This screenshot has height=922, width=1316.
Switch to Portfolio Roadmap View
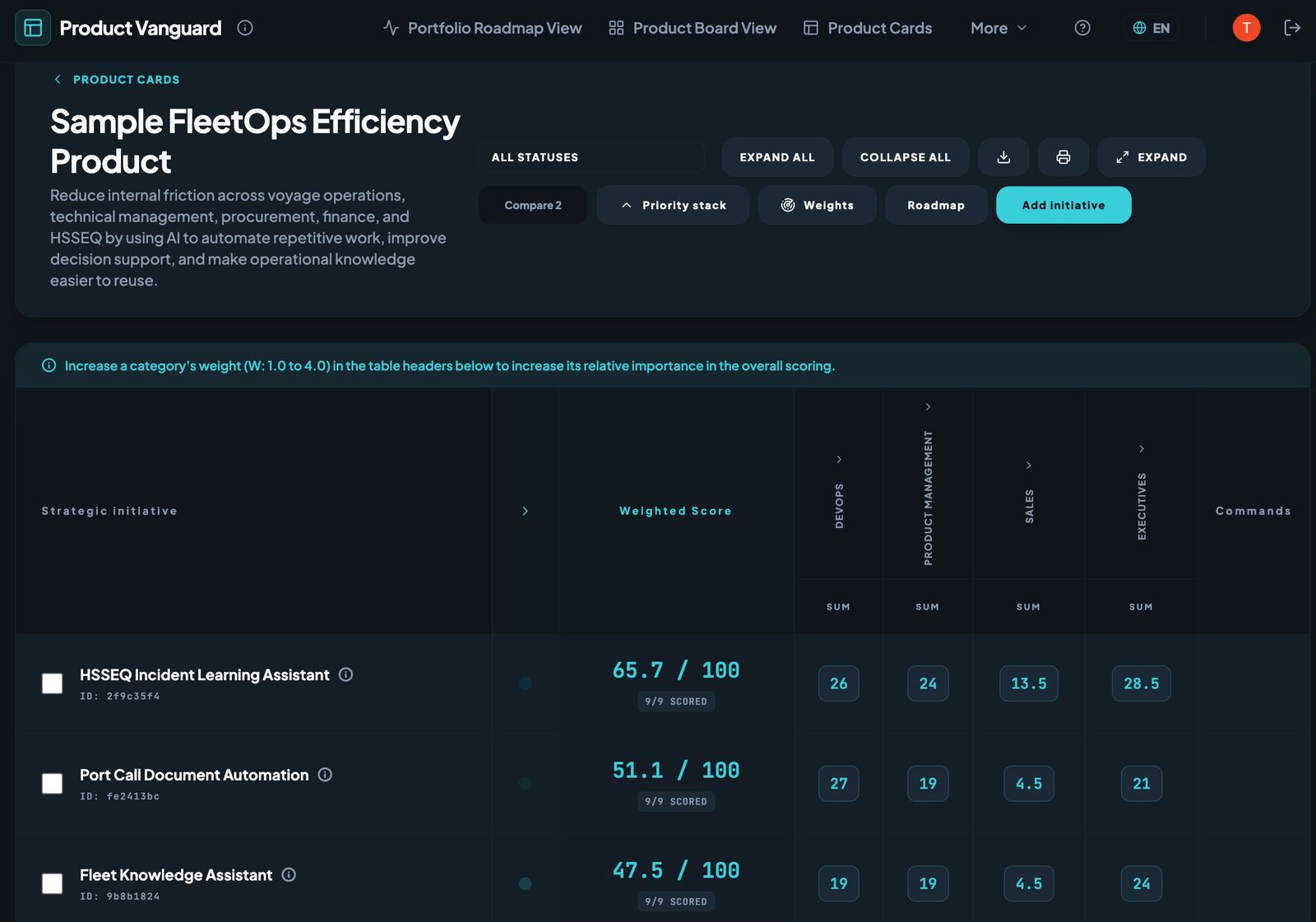tap(482, 28)
